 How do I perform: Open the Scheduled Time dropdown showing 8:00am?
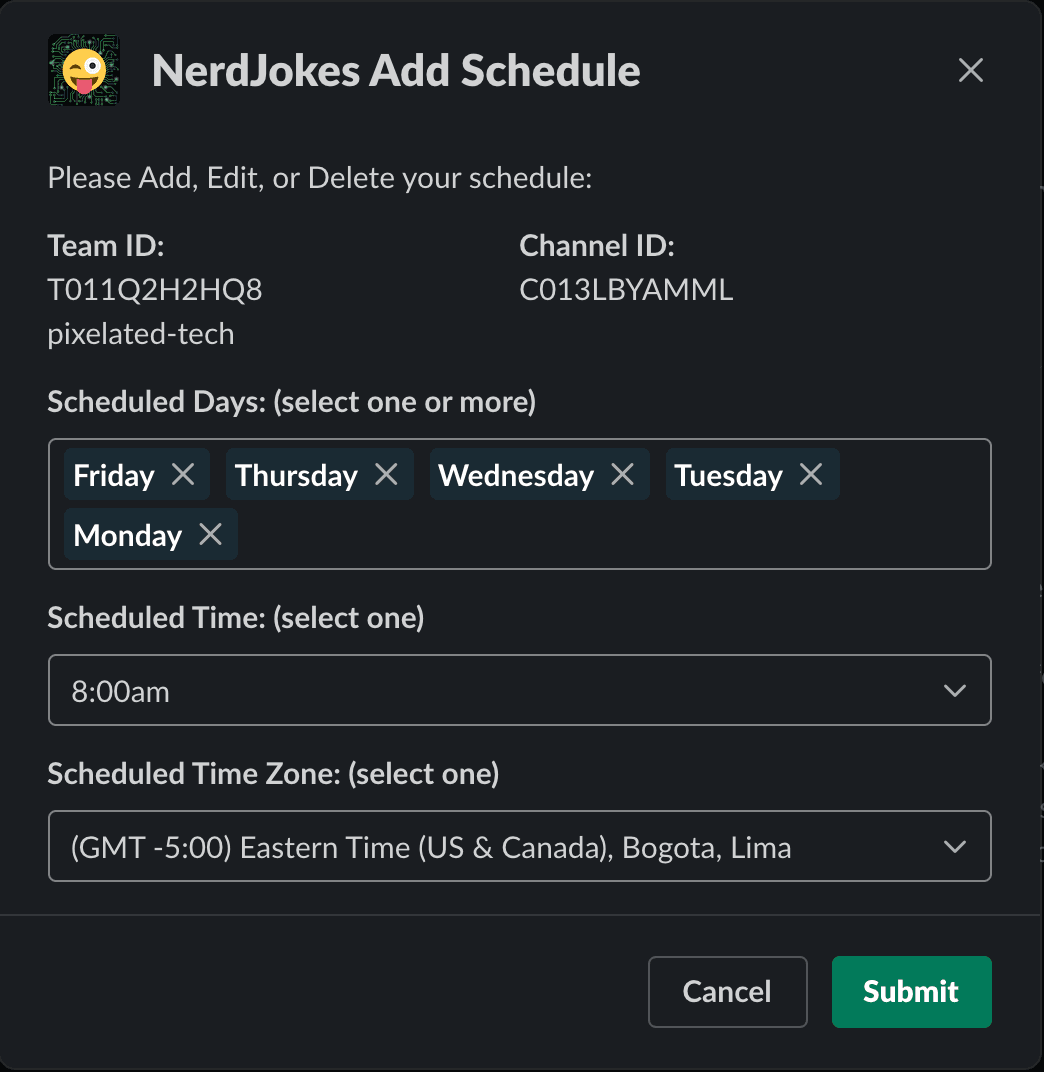tap(520, 690)
